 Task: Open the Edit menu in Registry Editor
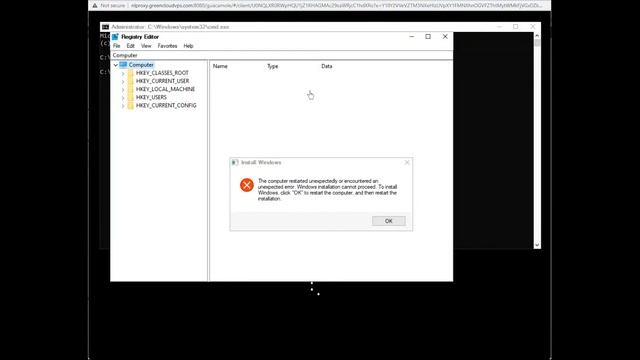(131, 46)
